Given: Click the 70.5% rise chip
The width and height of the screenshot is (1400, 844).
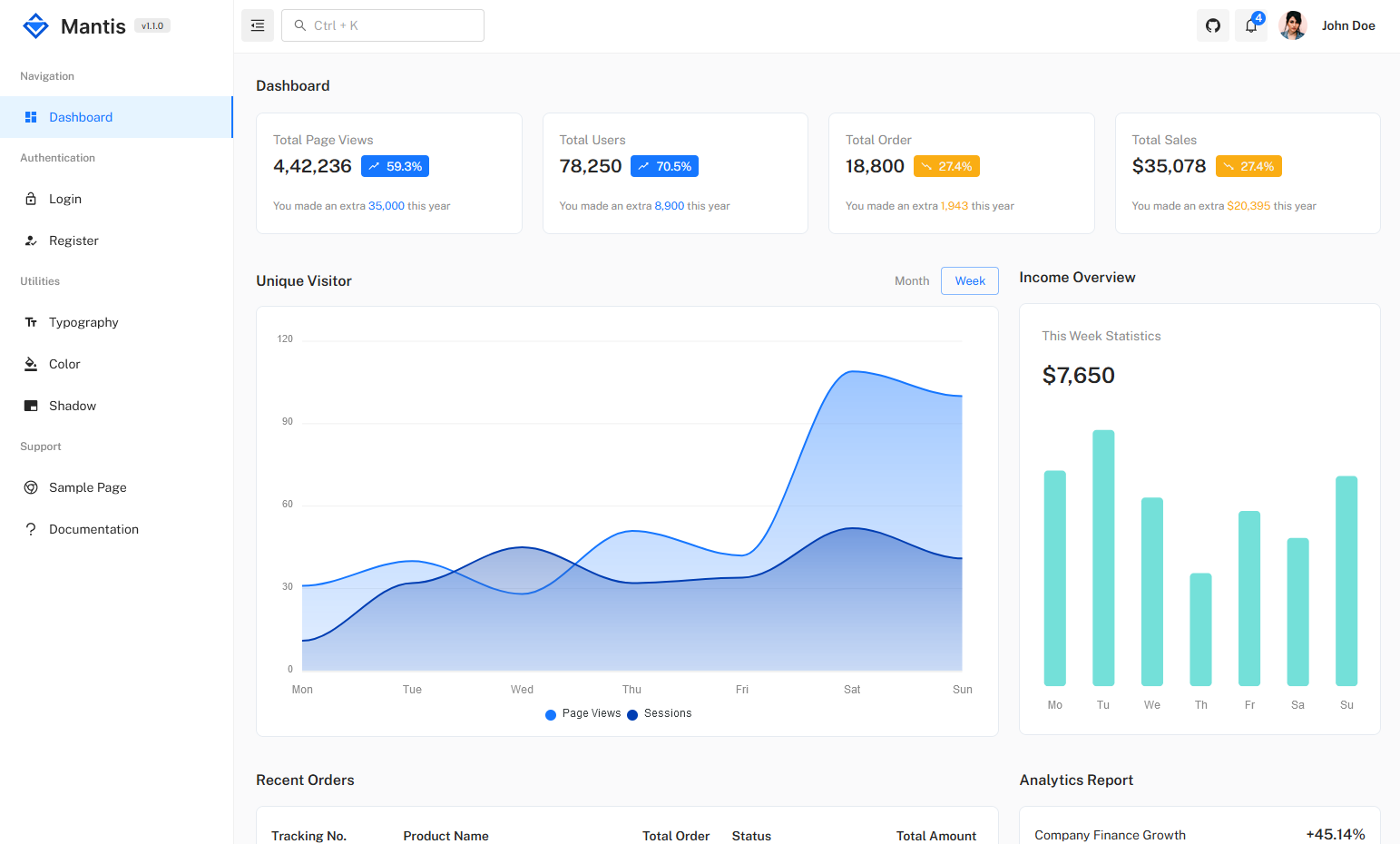Looking at the screenshot, I should pos(664,166).
